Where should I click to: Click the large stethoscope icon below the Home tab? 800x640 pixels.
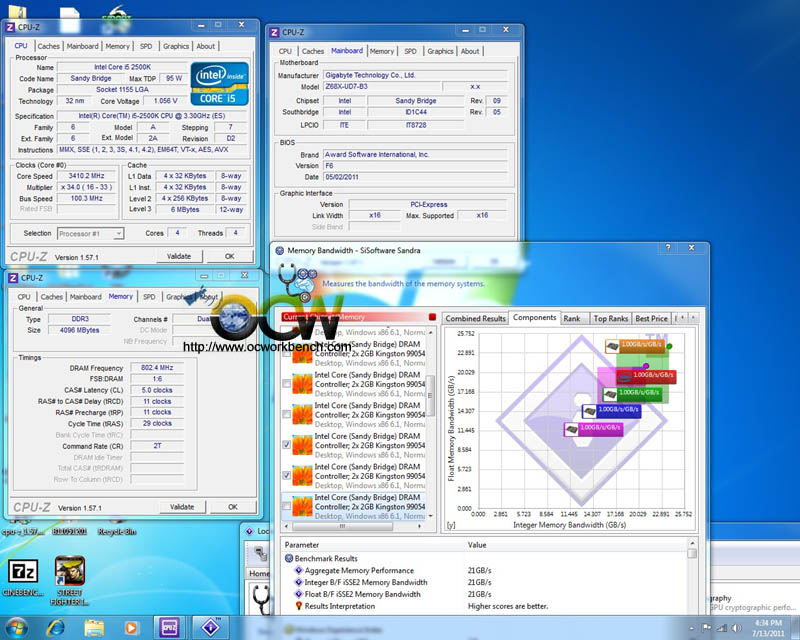click(x=261, y=599)
